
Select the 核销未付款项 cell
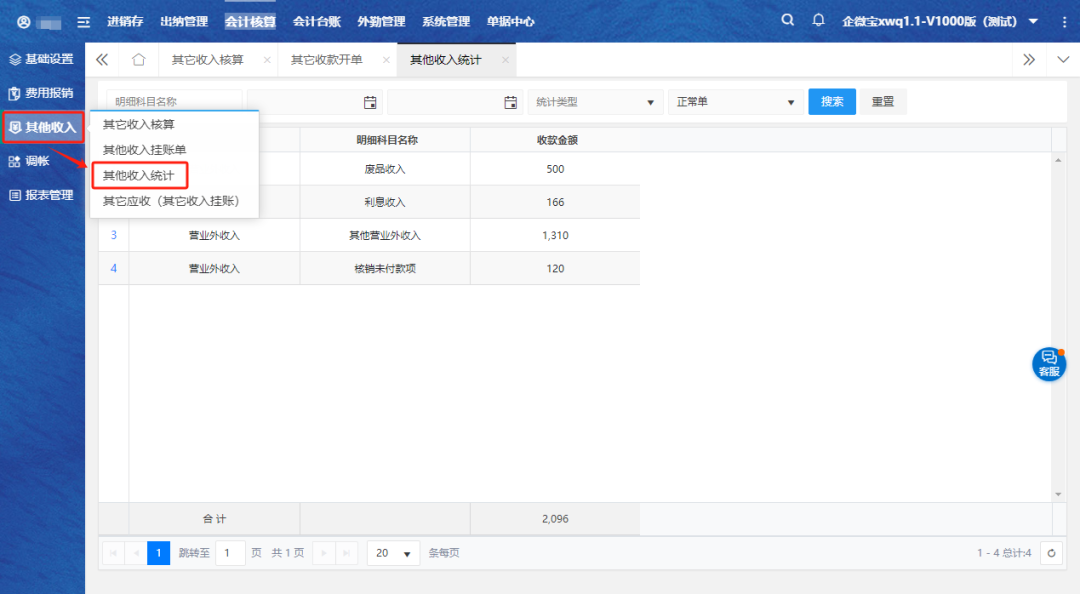[385, 269]
